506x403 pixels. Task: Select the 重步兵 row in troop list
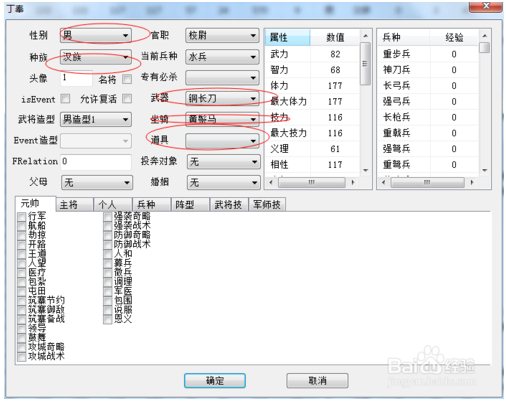click(x=428, y=54)
